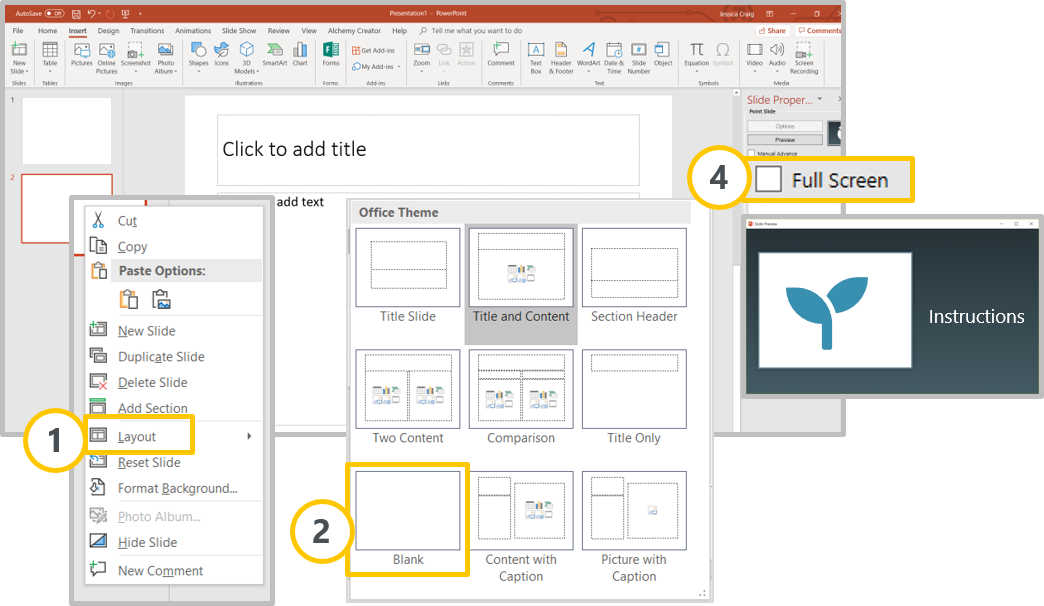Enable the Manual Advance checkbox
Screen dimensions: 1044x606
(x=752, y=153)
